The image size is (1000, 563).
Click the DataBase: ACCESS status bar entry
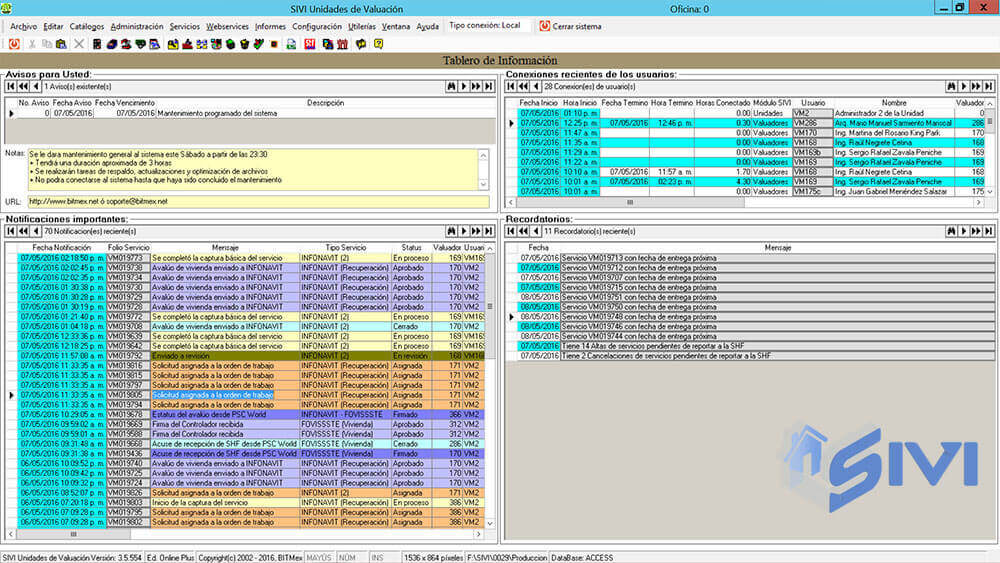[x=582, y=558]
